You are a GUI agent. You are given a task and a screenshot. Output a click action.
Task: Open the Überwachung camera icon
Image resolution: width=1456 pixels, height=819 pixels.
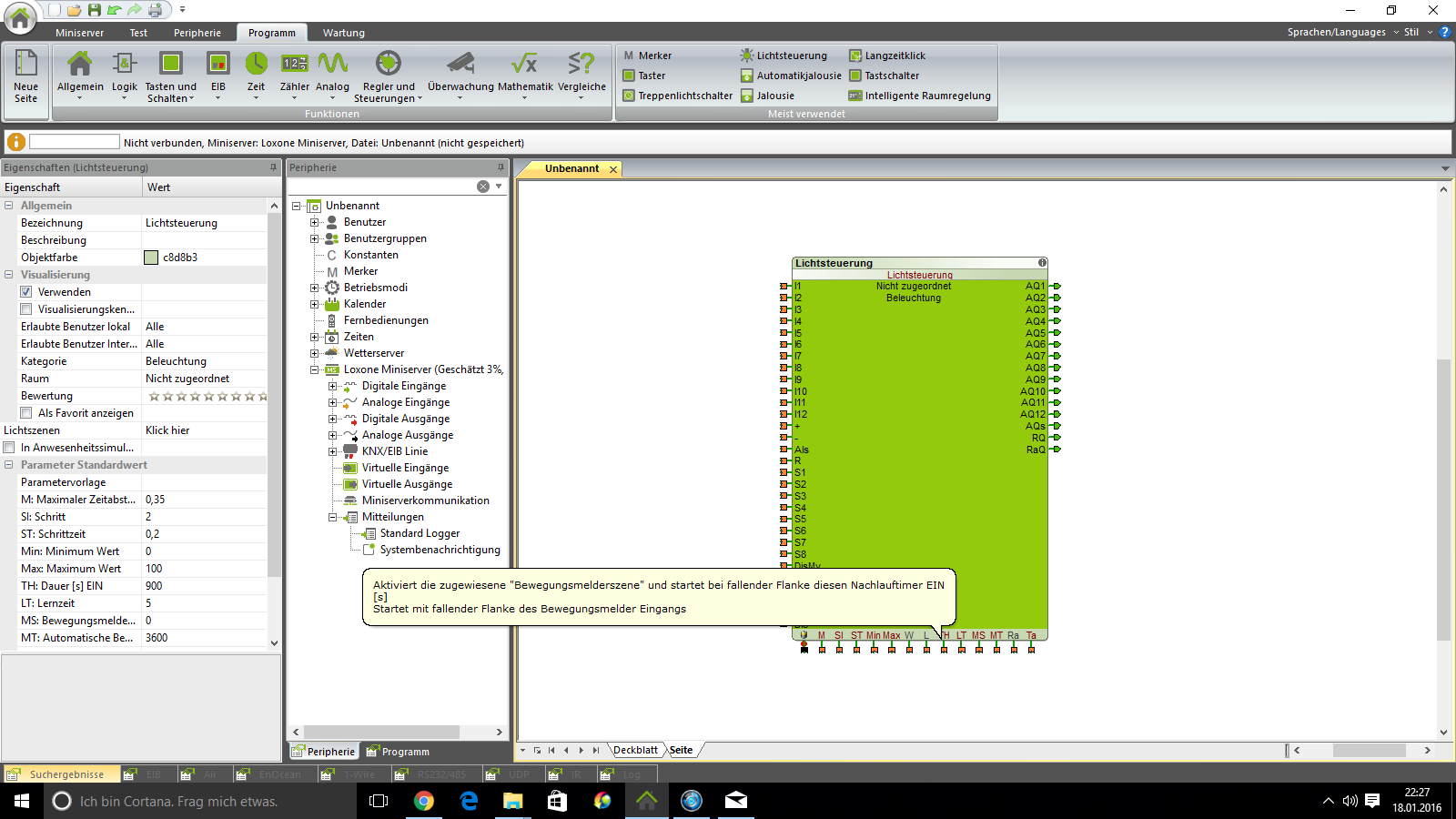(460, 64)
